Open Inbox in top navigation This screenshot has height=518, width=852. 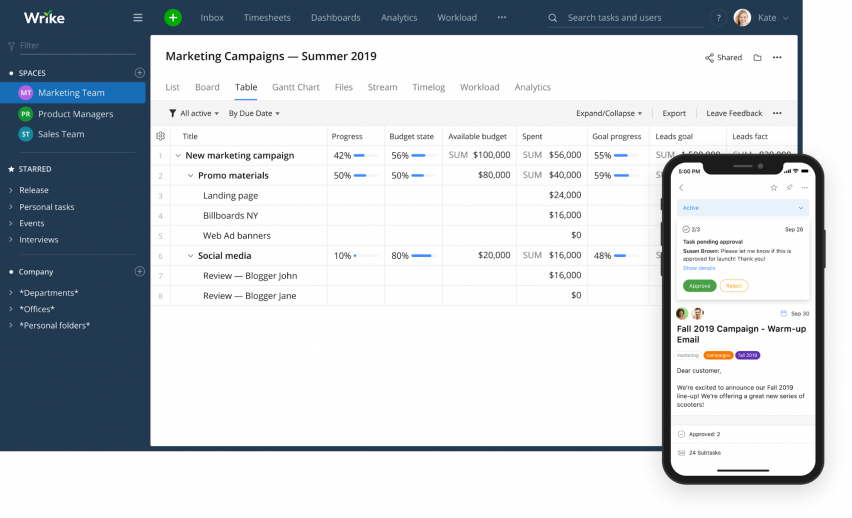point(212,17)
